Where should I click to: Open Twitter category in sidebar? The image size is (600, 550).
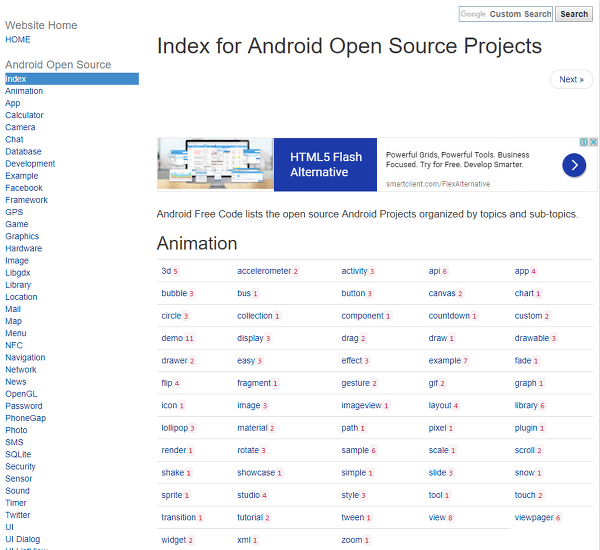tap(17, 515)
